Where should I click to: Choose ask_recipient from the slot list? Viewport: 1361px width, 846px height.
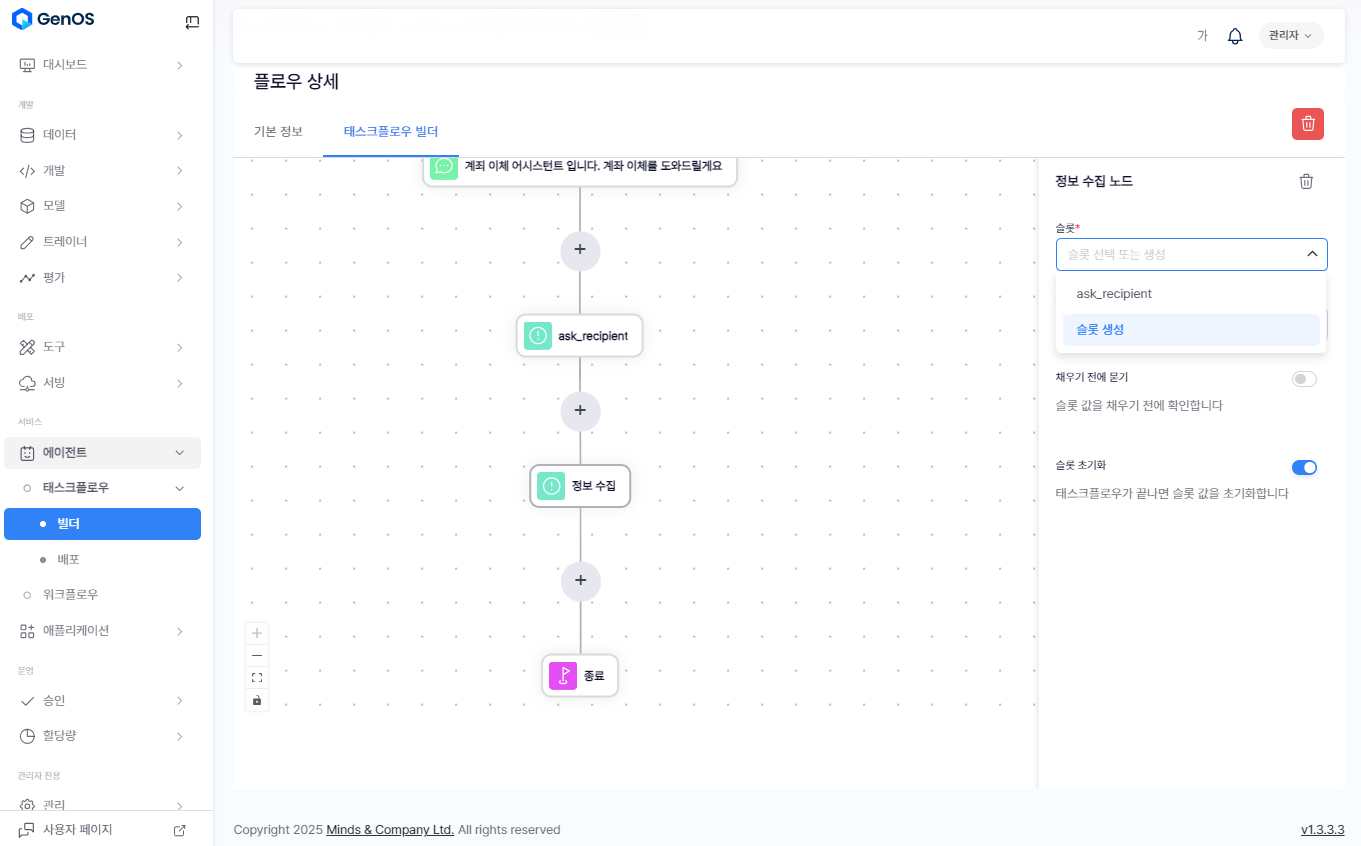(x=1114, y=294)
